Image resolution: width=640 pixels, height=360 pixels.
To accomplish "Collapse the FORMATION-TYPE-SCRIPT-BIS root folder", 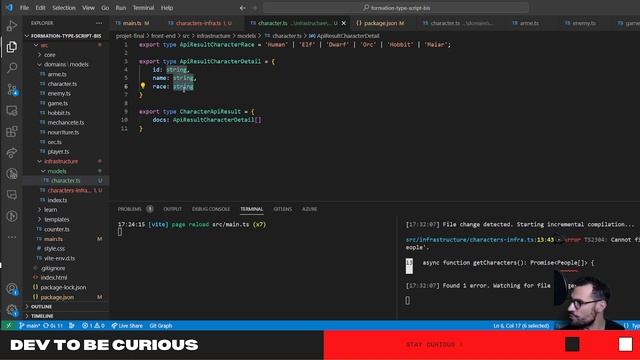I will pos(65,36).
